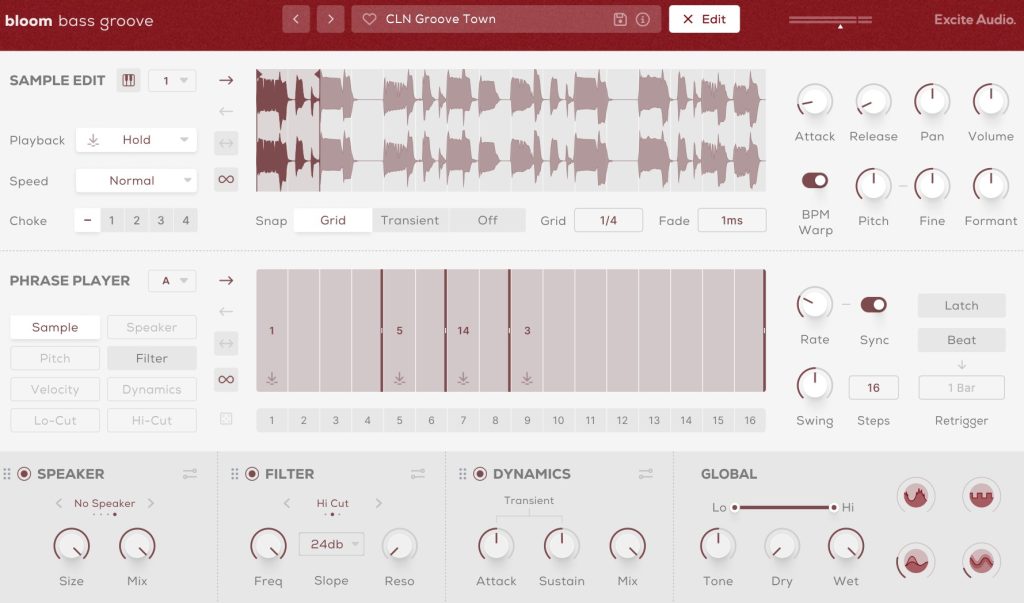Adjust the Volume knob
Screen dimensions: 1024x603
pyautogui.click(x=990, y=101)
